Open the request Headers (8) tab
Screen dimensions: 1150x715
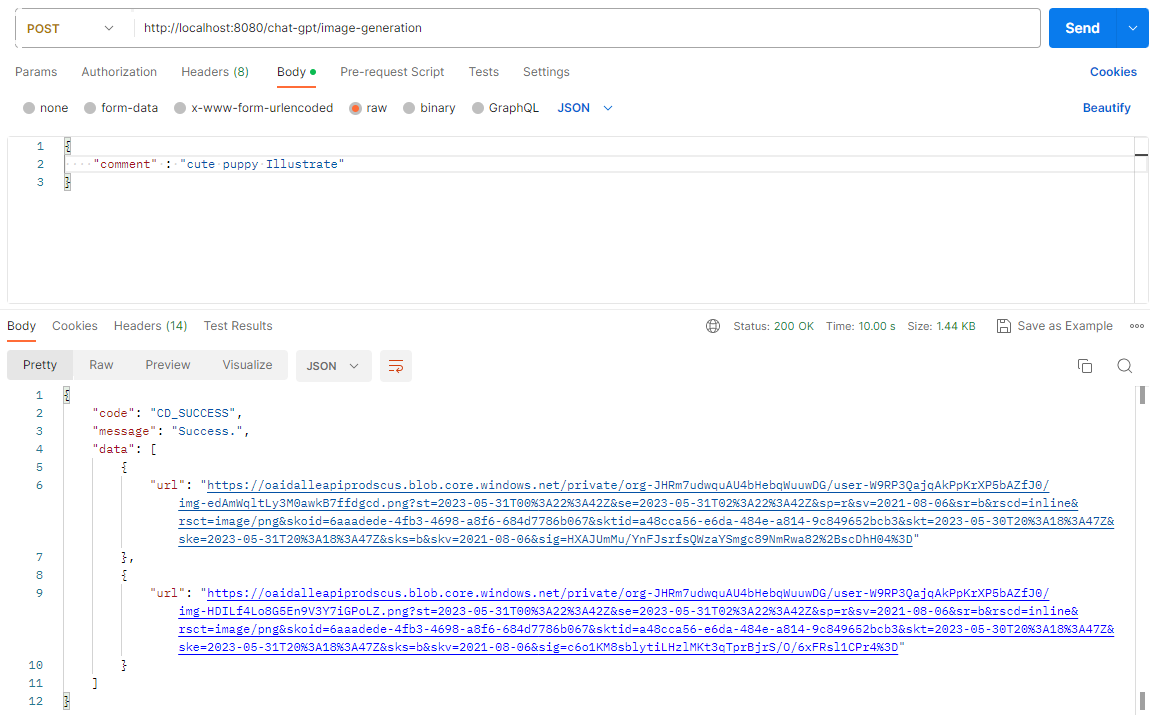[215, 72]
